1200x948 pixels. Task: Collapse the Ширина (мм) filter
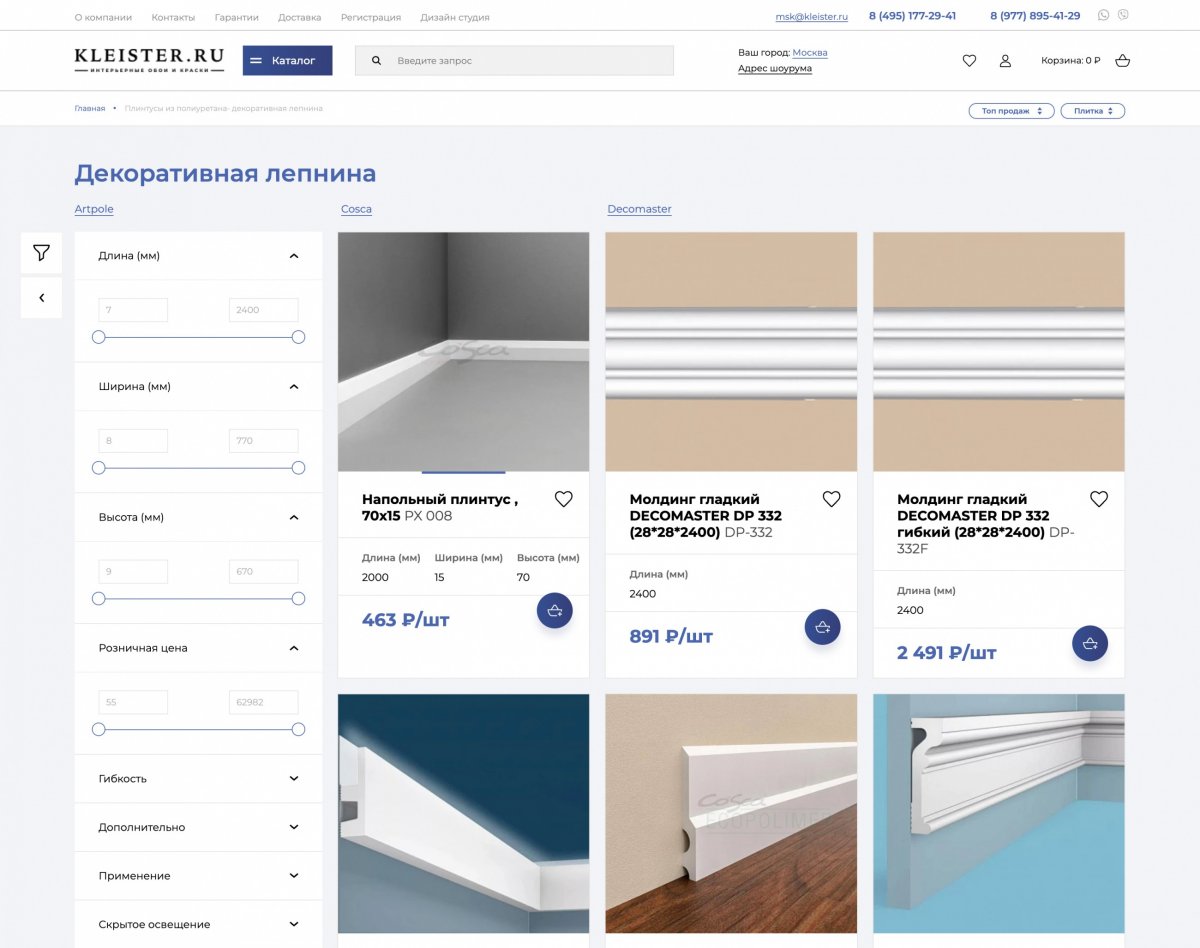click(x=294, y=387)
